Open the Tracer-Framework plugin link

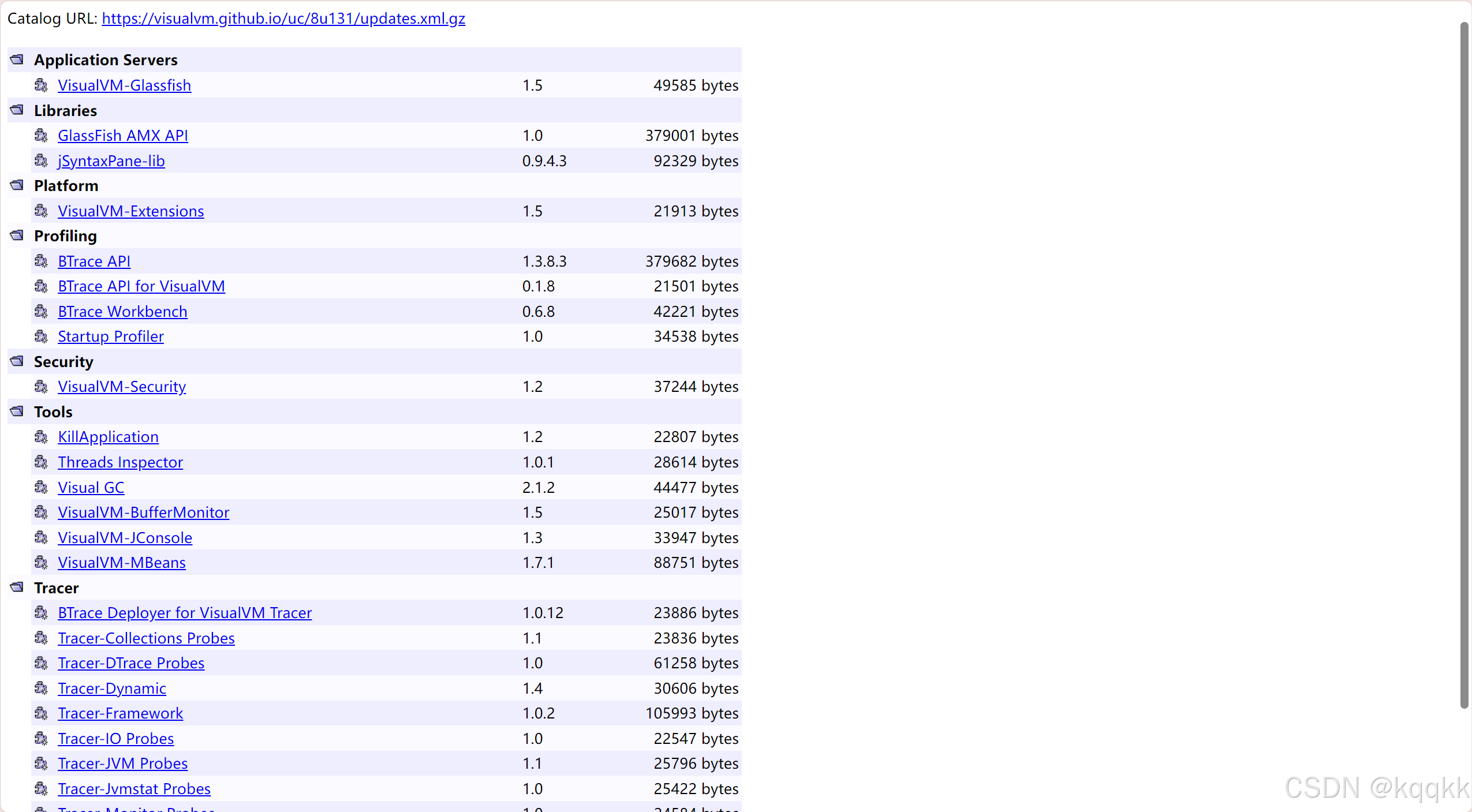point(120,713)
